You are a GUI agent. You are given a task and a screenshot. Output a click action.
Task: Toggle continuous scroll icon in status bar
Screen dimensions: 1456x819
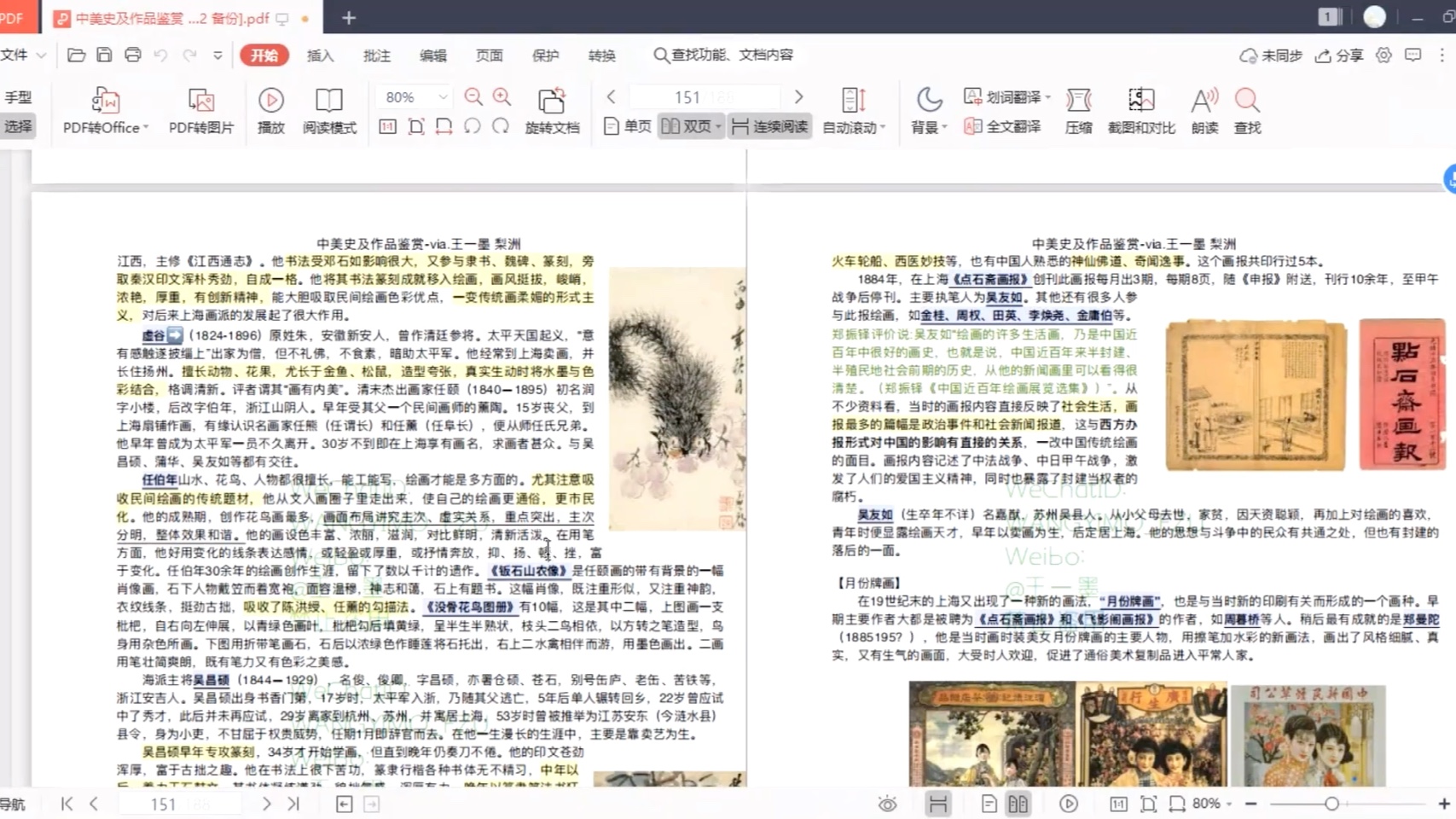point(938,804)
